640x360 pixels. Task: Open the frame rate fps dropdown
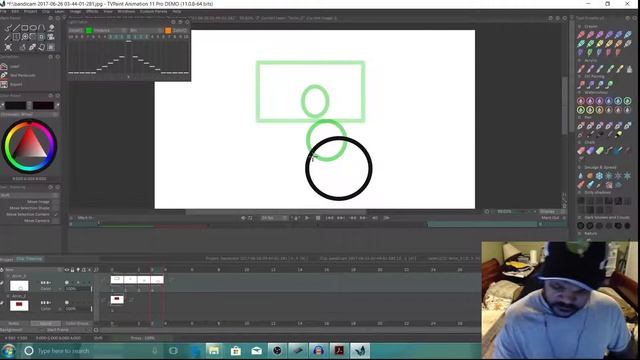[274, 218]
